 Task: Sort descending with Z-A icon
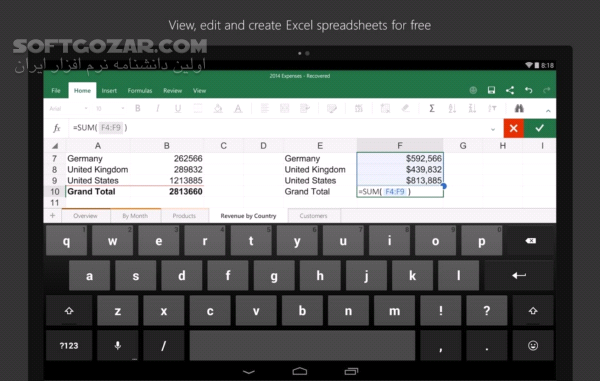tap(472, 109)
